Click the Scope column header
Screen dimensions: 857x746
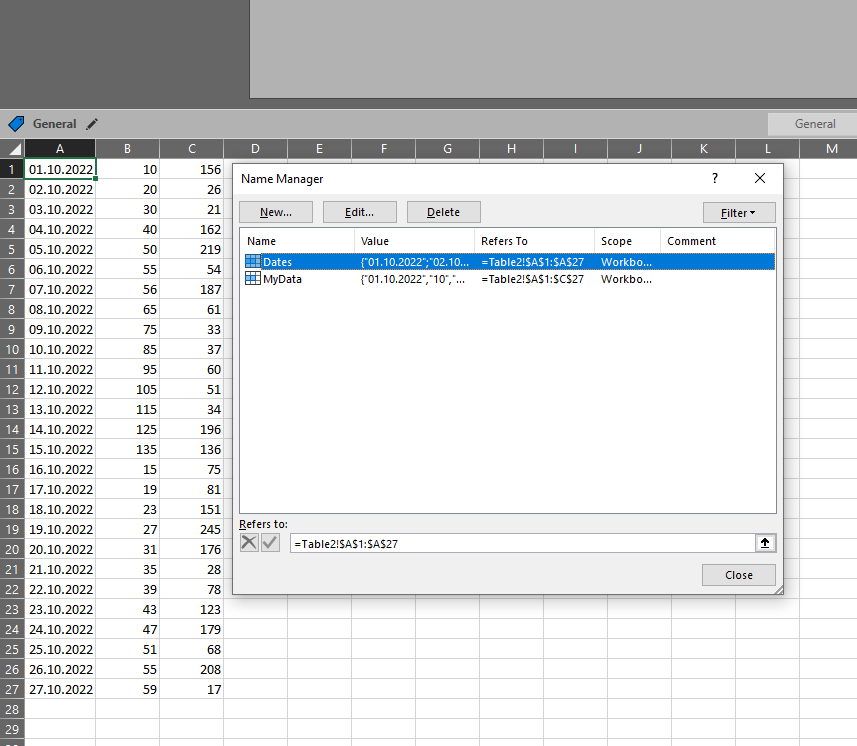tap(627, 241)
